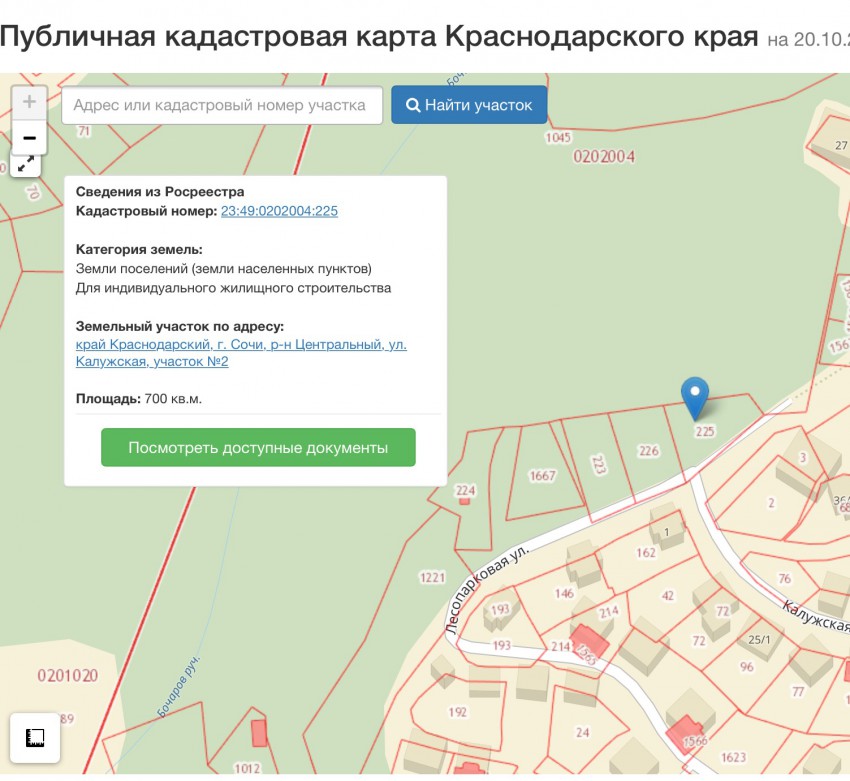
Task: Click the magnifier icon in search button
Action: point(412,105)
